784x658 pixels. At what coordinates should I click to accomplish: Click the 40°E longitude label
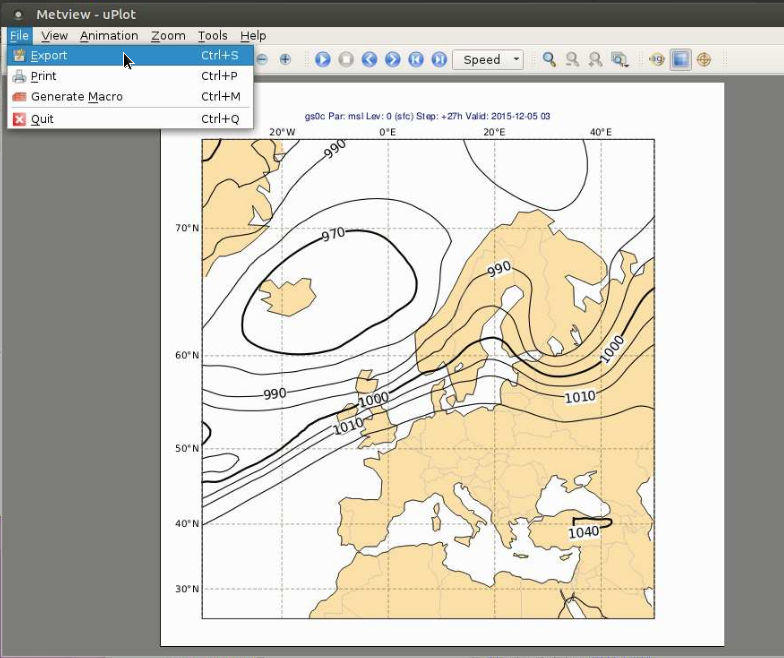point(600,132)
